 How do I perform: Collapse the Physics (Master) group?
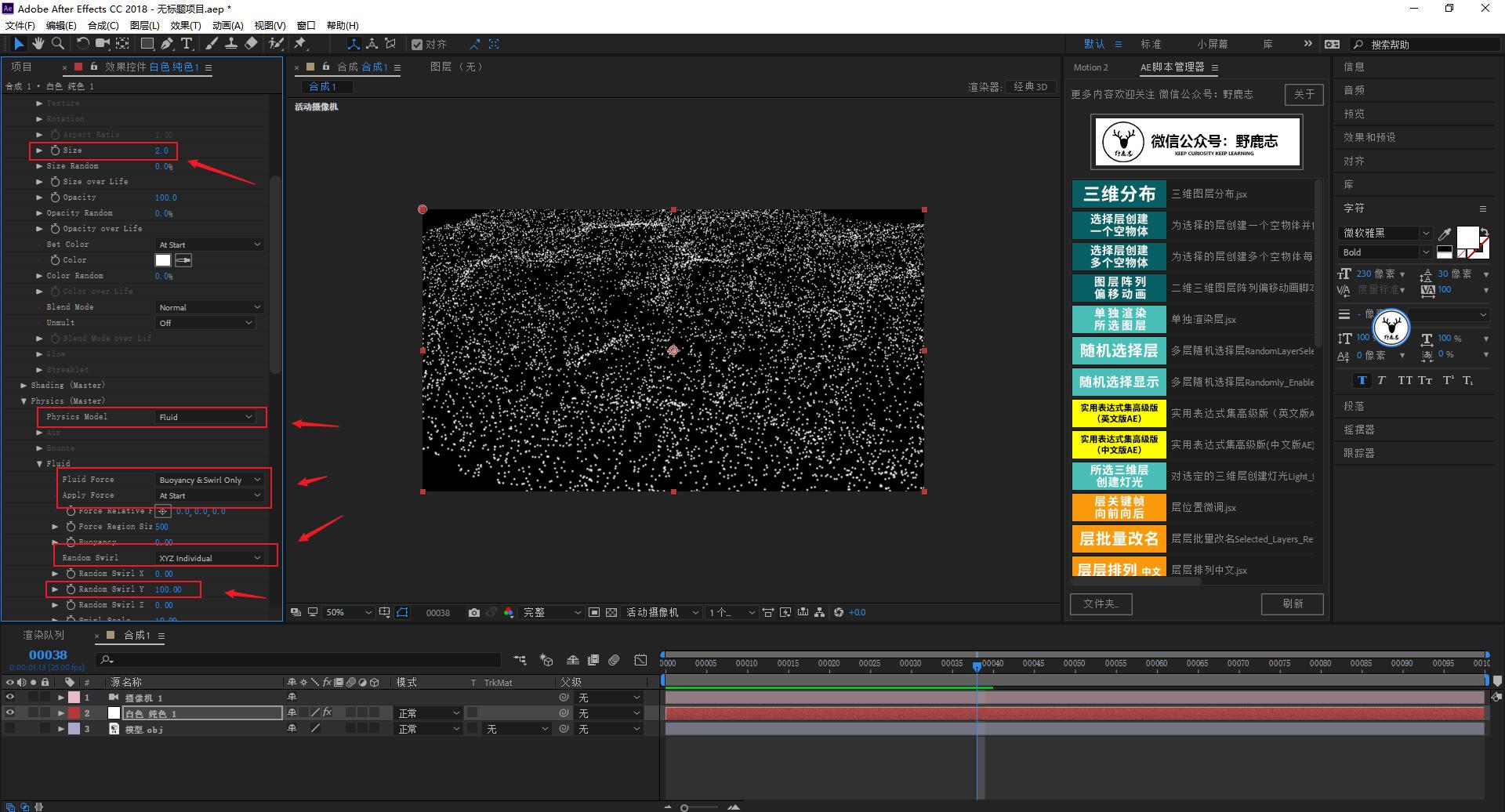click(x=24, y=401)
